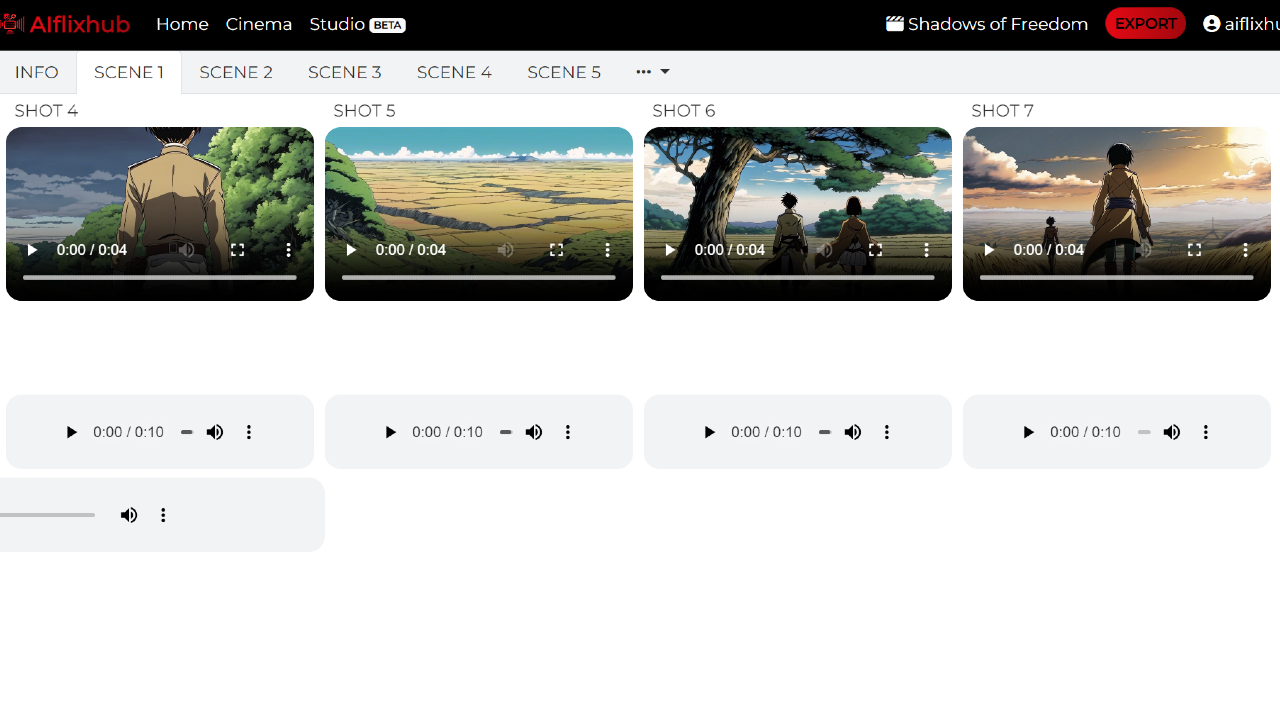1280x720 pixels.
Task: Mute the Shot 5 video
Action: pyautogui.click(x=506, y=250)
